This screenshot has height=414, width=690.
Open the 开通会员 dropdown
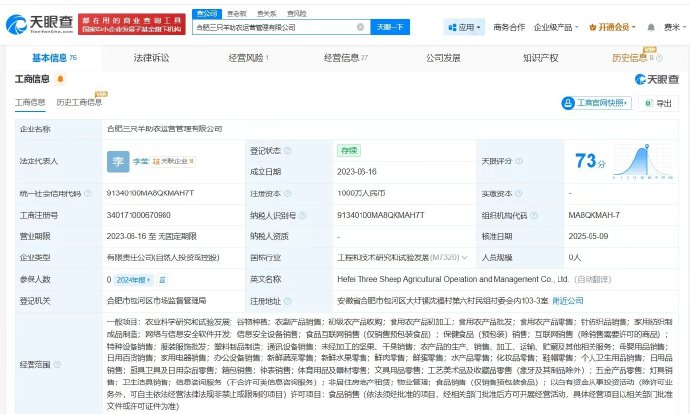click(x=612, y=27)
